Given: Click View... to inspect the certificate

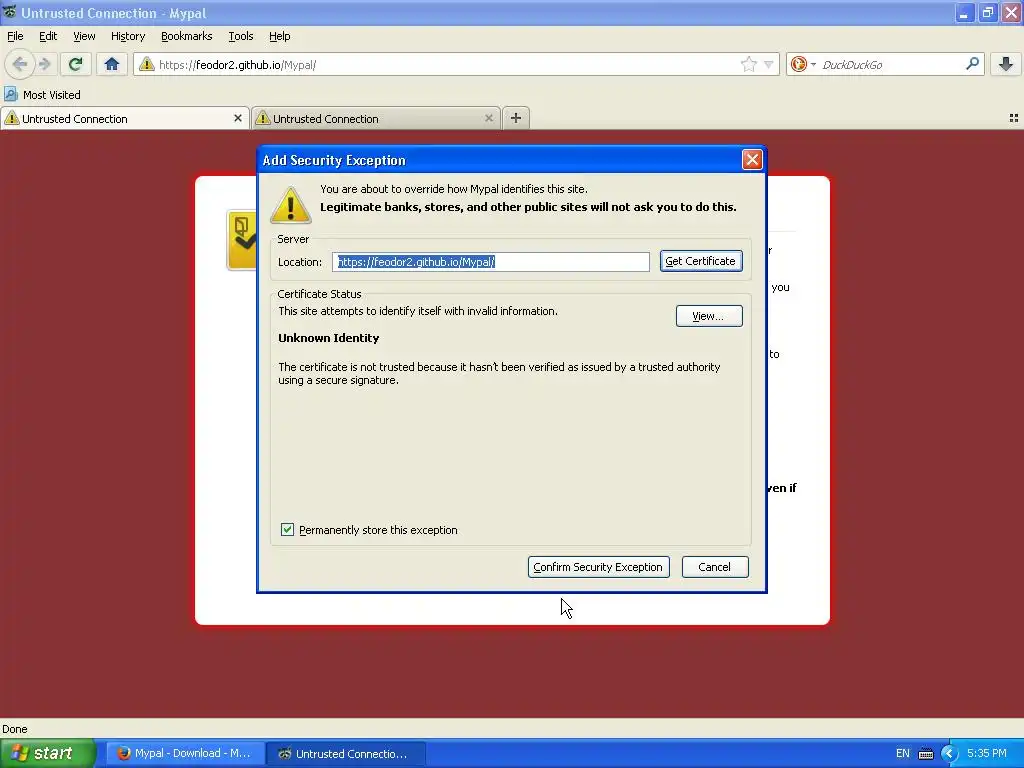Looking at the screenshot, I should [x=709, y=316].
